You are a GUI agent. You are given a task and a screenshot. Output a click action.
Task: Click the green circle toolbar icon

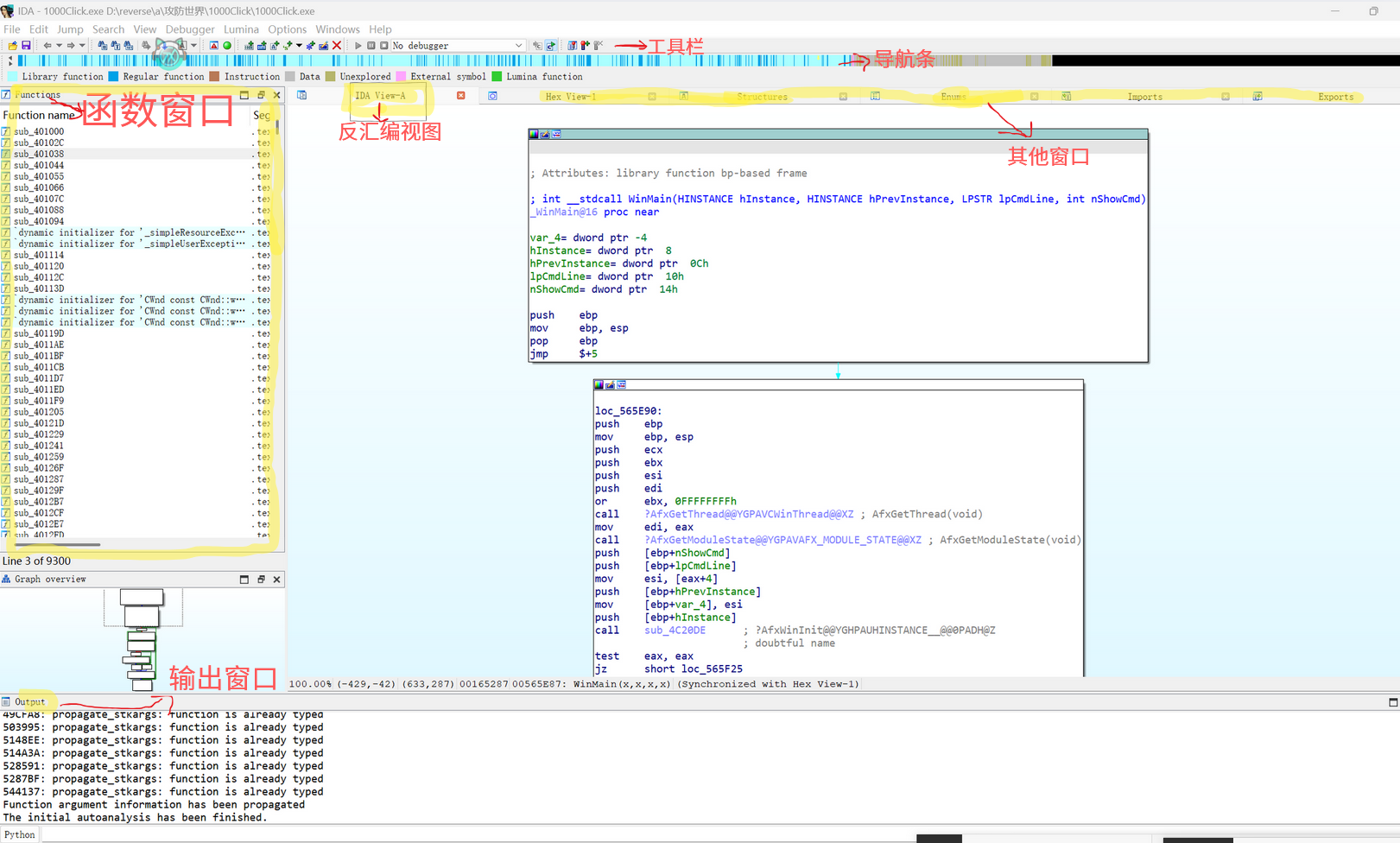(227, 46)
